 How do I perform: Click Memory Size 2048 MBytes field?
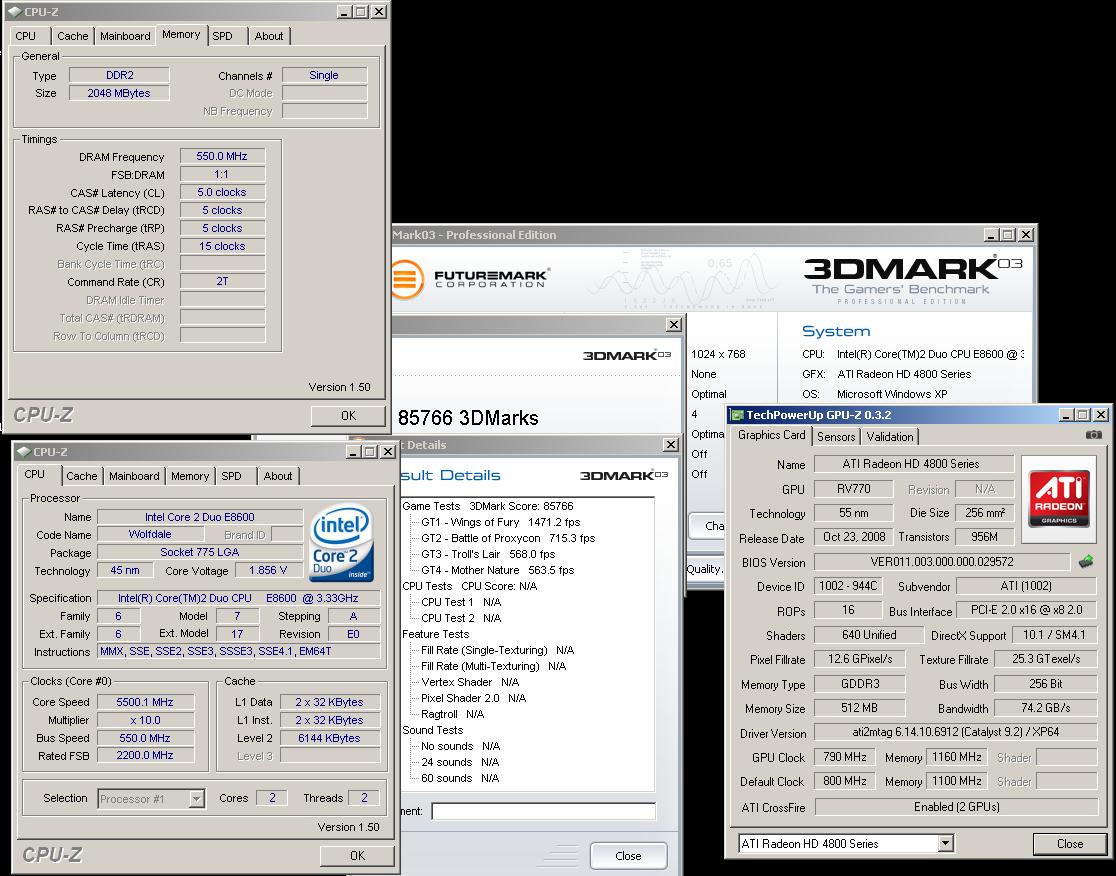tap(119, 93)
